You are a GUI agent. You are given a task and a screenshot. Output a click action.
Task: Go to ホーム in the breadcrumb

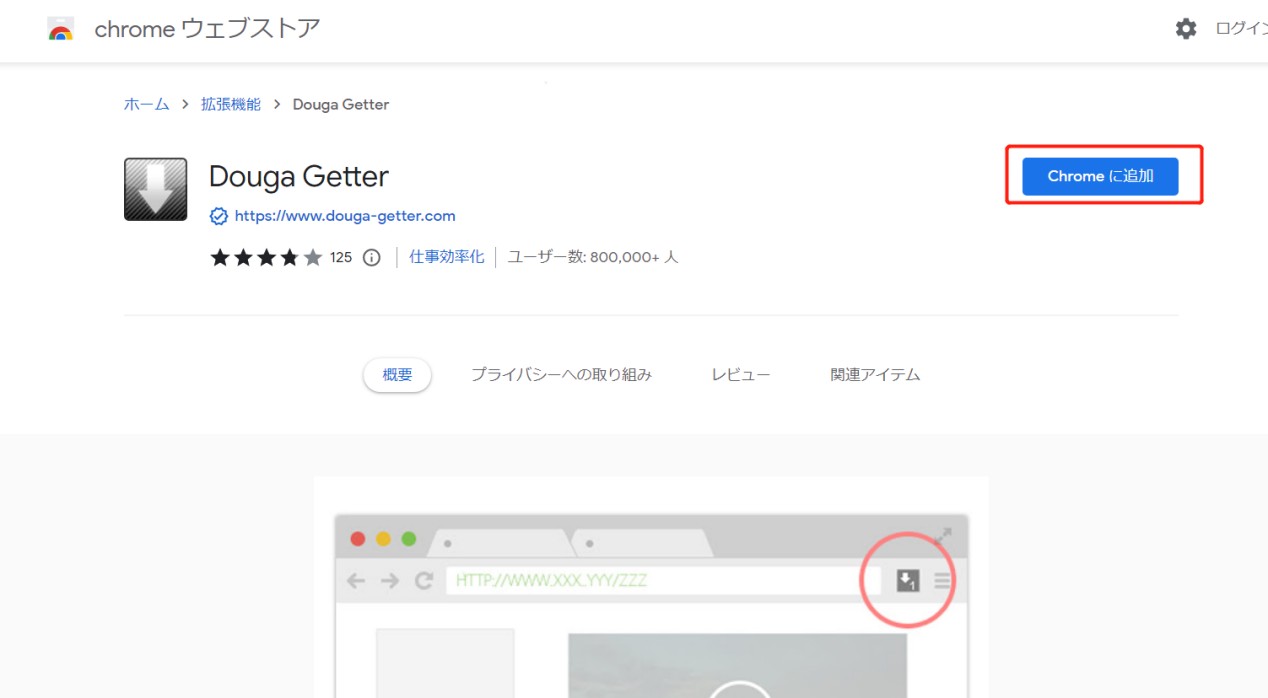coord(146,104)
